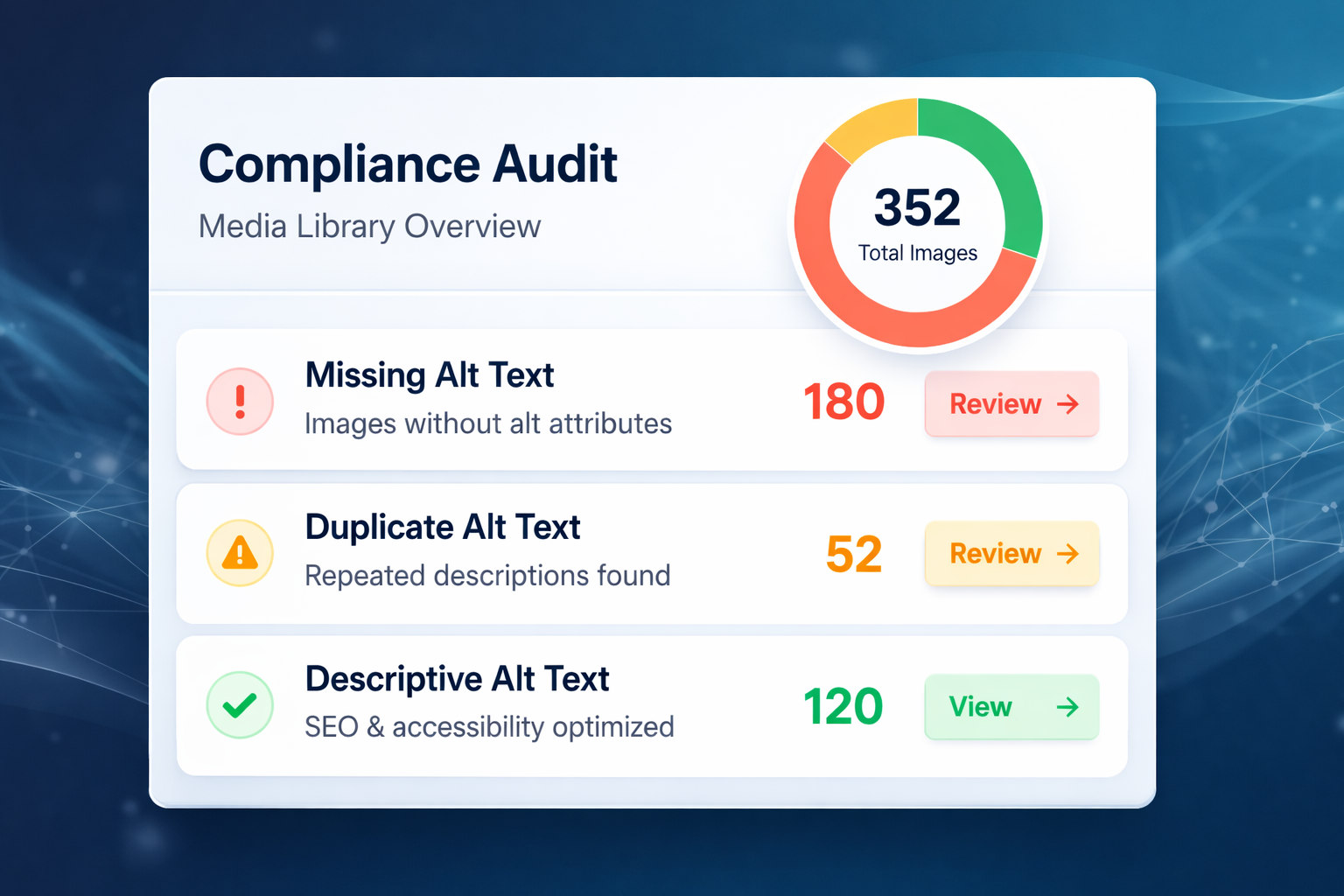Click the yellow warning triangle Duplicate icon
This screenshot has height=896, width=1344.
pyautogui.click(x=240, y=553)
